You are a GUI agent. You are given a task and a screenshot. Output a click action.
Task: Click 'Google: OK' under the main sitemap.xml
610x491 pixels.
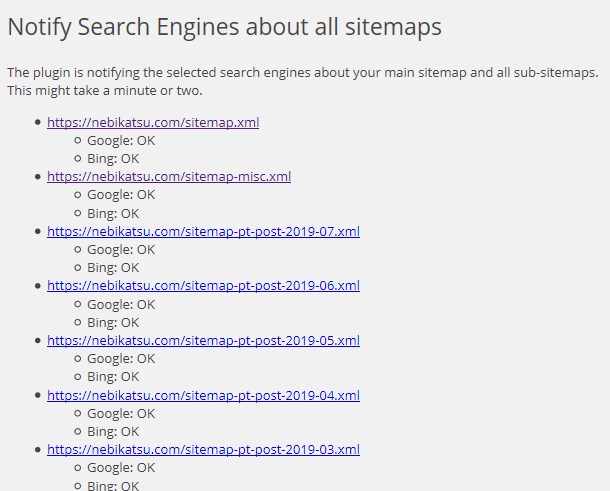(121, 141)
